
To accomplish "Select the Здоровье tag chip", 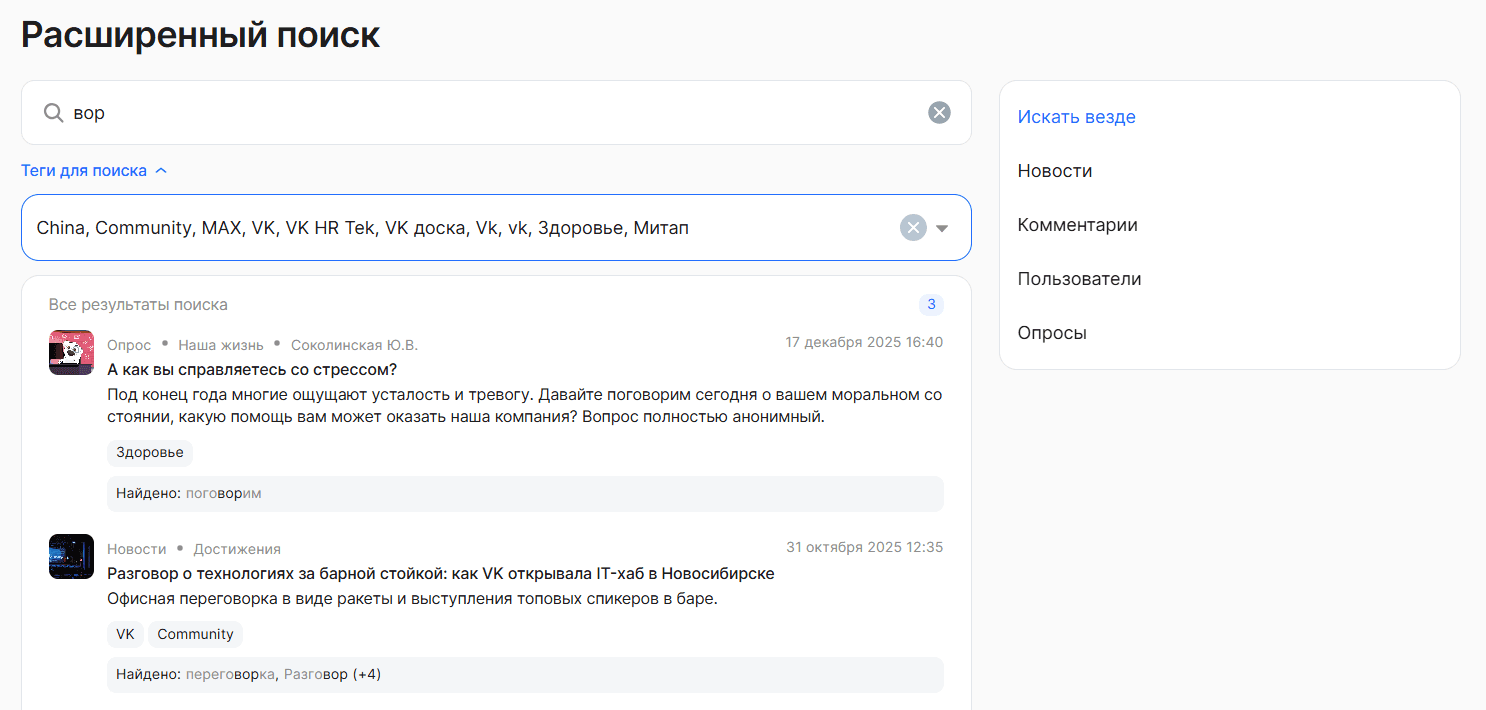I will pyautogui.click(x=149, y=453).
